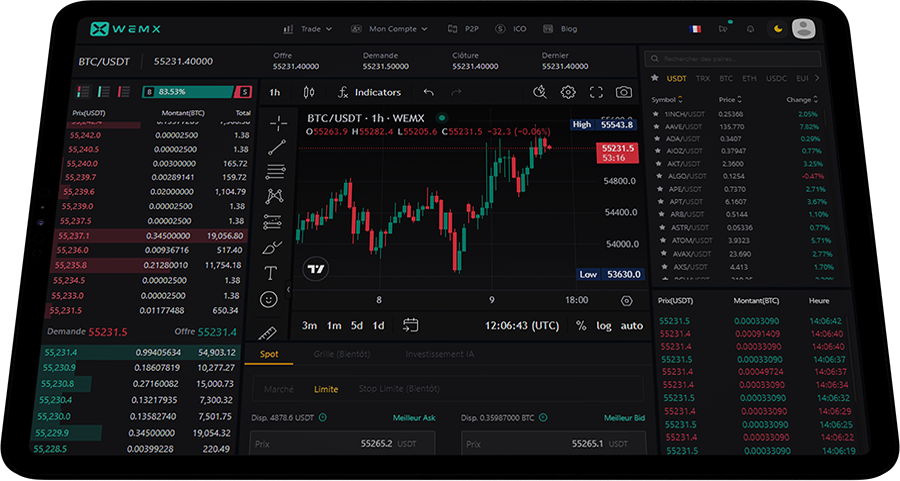Switch to the Spot tab
900x481 pixels.
(x=269, y=354)
